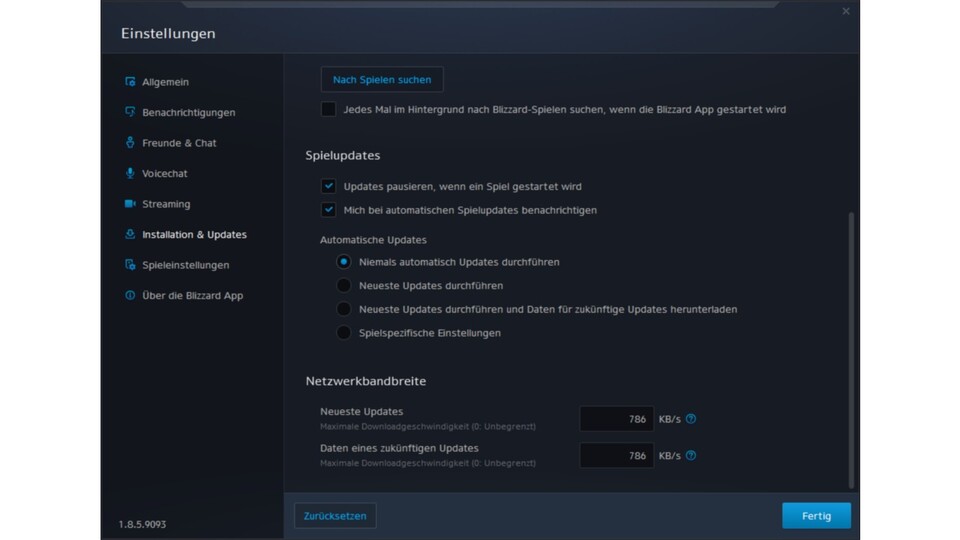Screen dimensions: 960x540
Task: Enable background search for Blizzard games checkbox
Action: coord(328,109)
